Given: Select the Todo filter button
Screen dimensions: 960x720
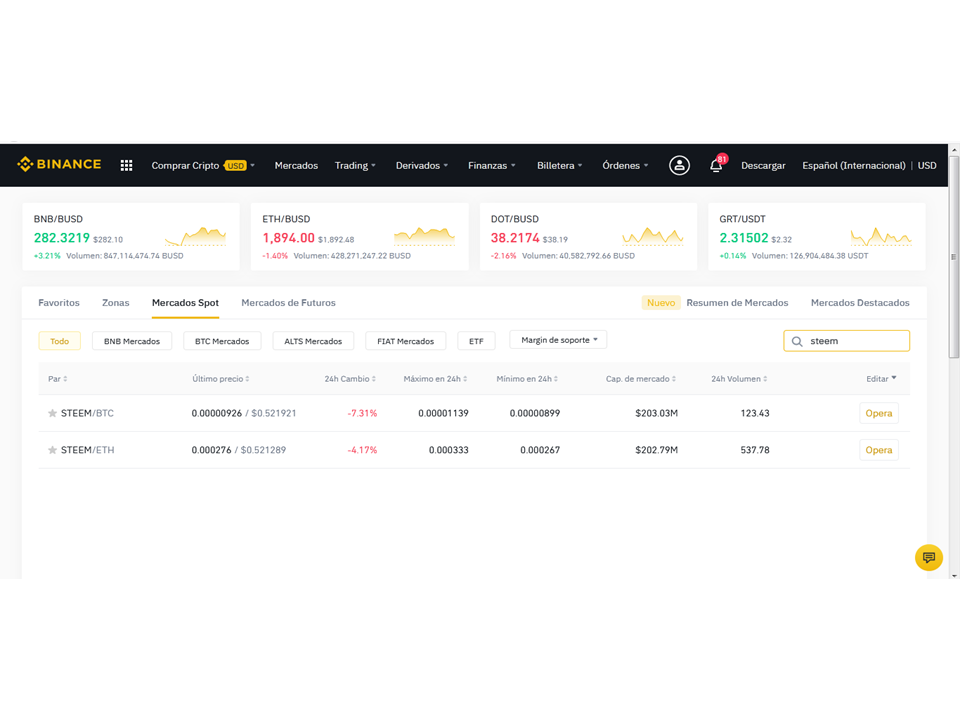Looking at the screenshot, I should click(59, 341).
